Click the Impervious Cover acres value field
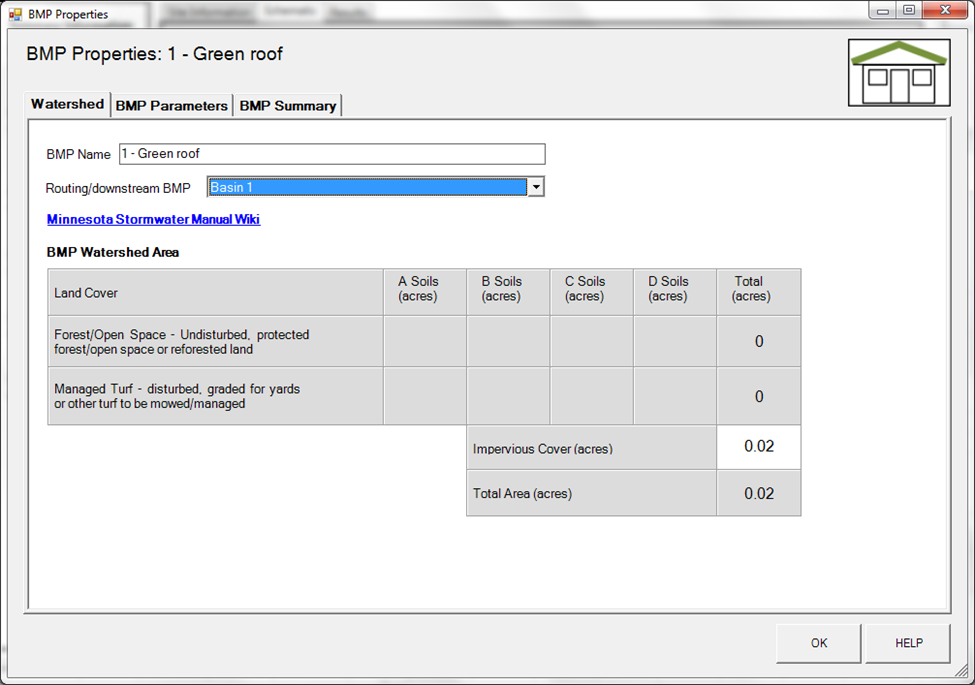This screenshot has height=685, width=975. [758, 447]
